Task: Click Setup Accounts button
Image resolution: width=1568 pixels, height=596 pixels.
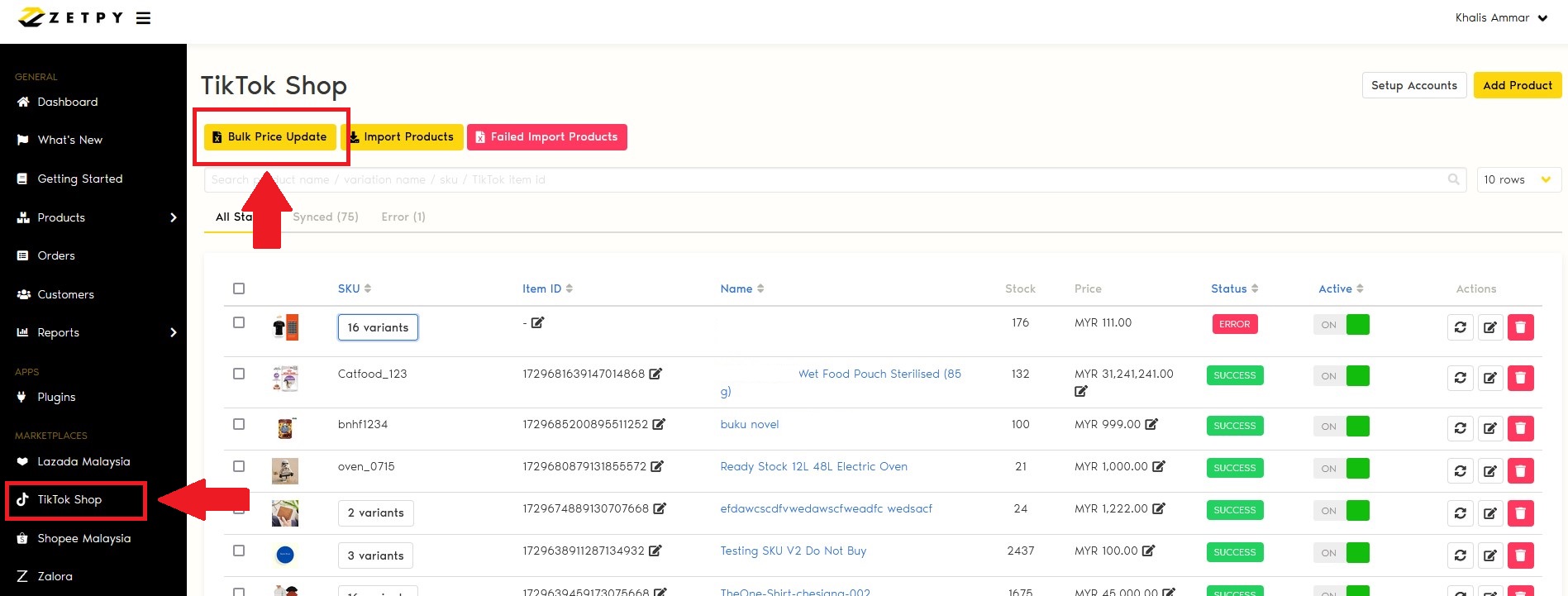Action: pyautogui.click(x=1414, y=85)
